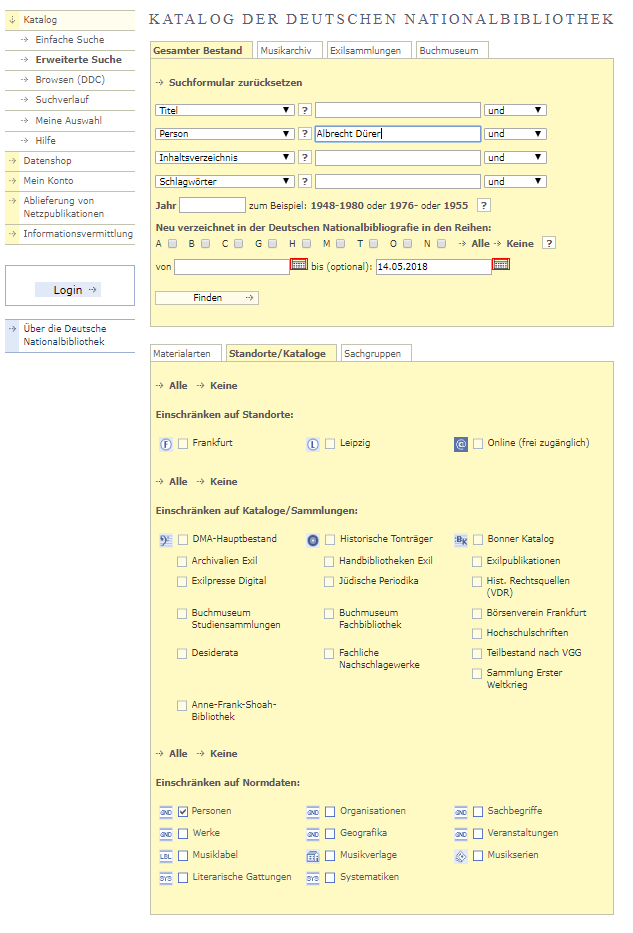This screenshot has width=633, height=933.
Task: Open the Inhaltsverzeichnis field dropdown
Action: click(x=225, y=158)
